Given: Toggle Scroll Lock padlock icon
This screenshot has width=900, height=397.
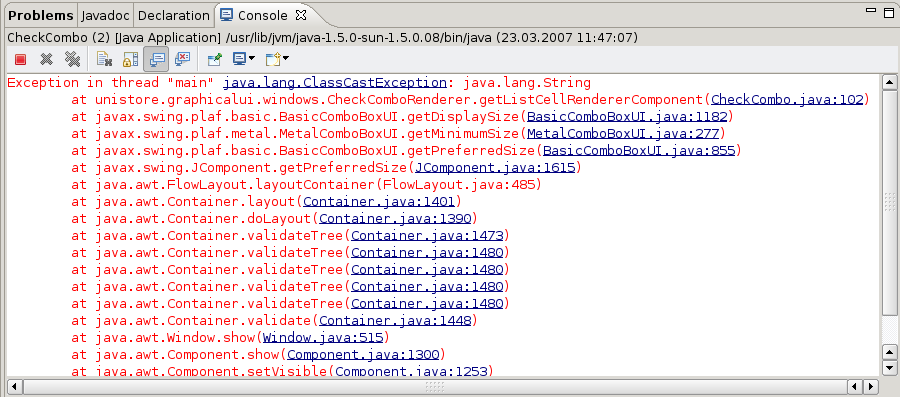Looking at the screenshot, I should click(x=130, y=59).
